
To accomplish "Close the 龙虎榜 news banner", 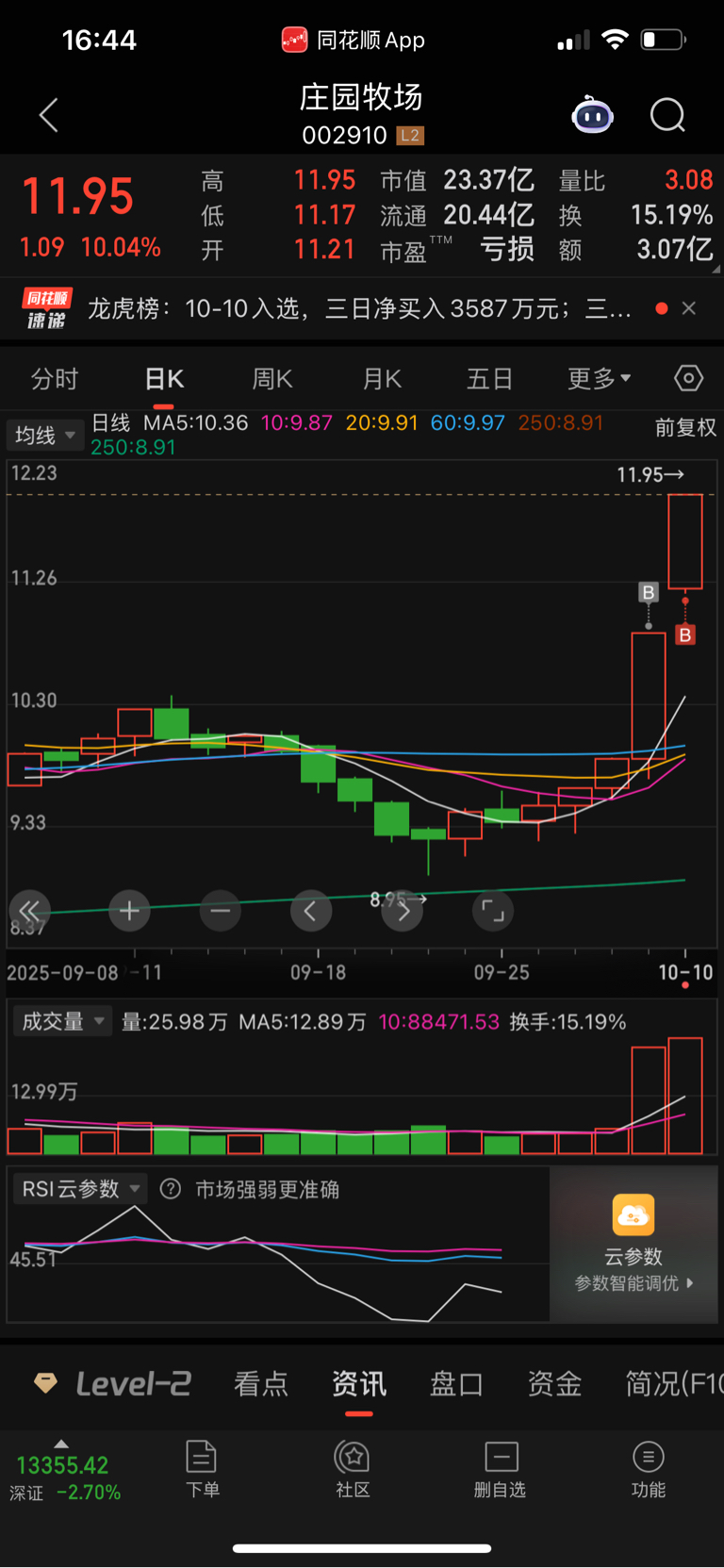I will tap(689, 308).
